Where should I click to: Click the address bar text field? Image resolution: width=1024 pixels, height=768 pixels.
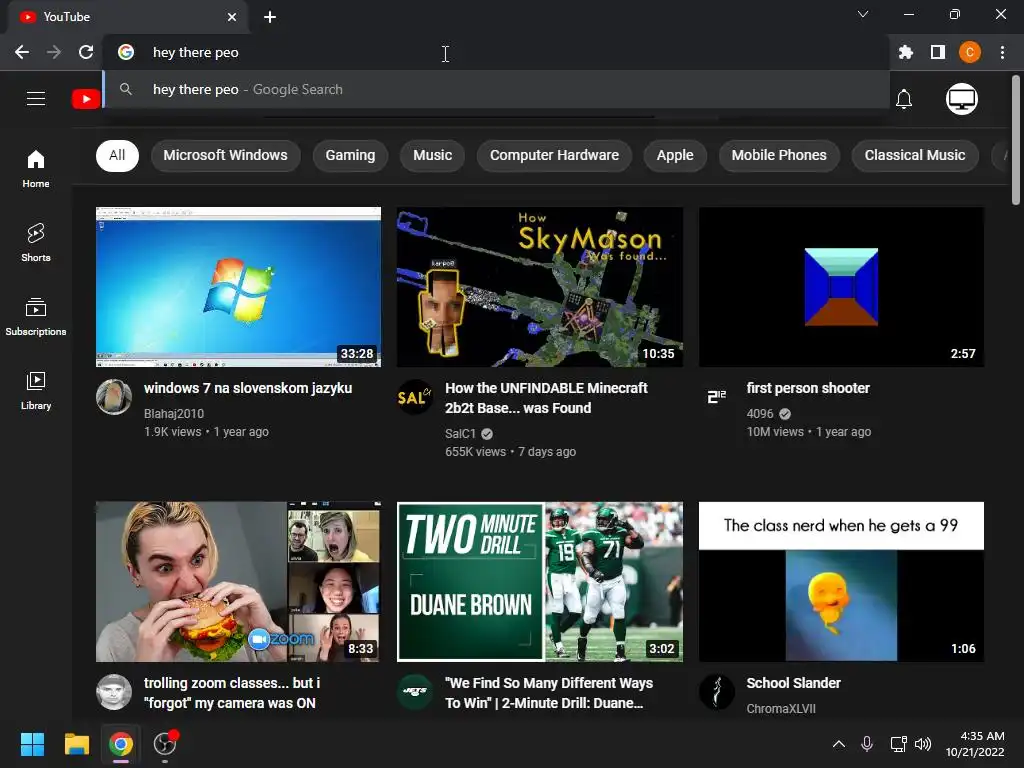[496, 52]
